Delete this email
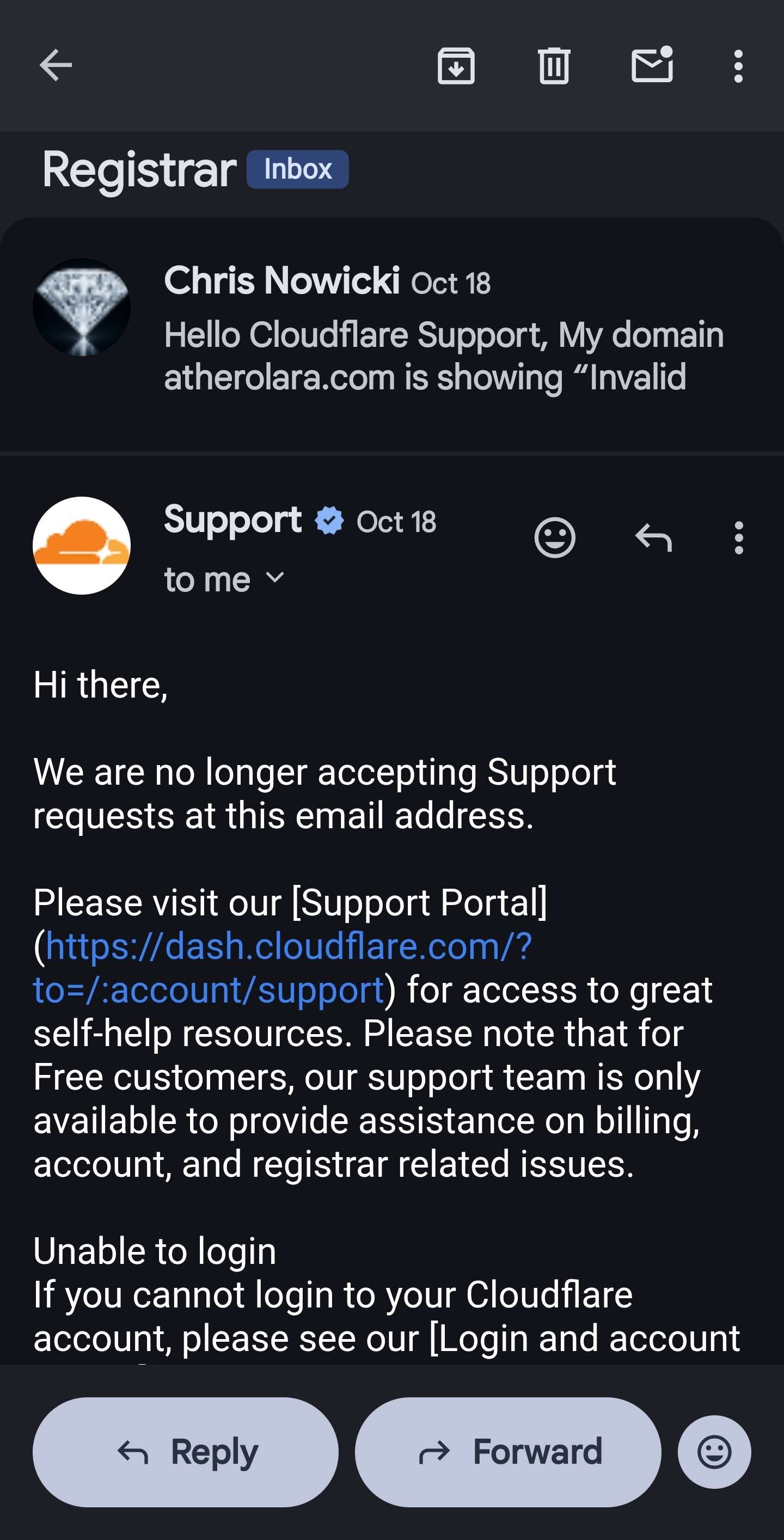 [x=553, y=66]
